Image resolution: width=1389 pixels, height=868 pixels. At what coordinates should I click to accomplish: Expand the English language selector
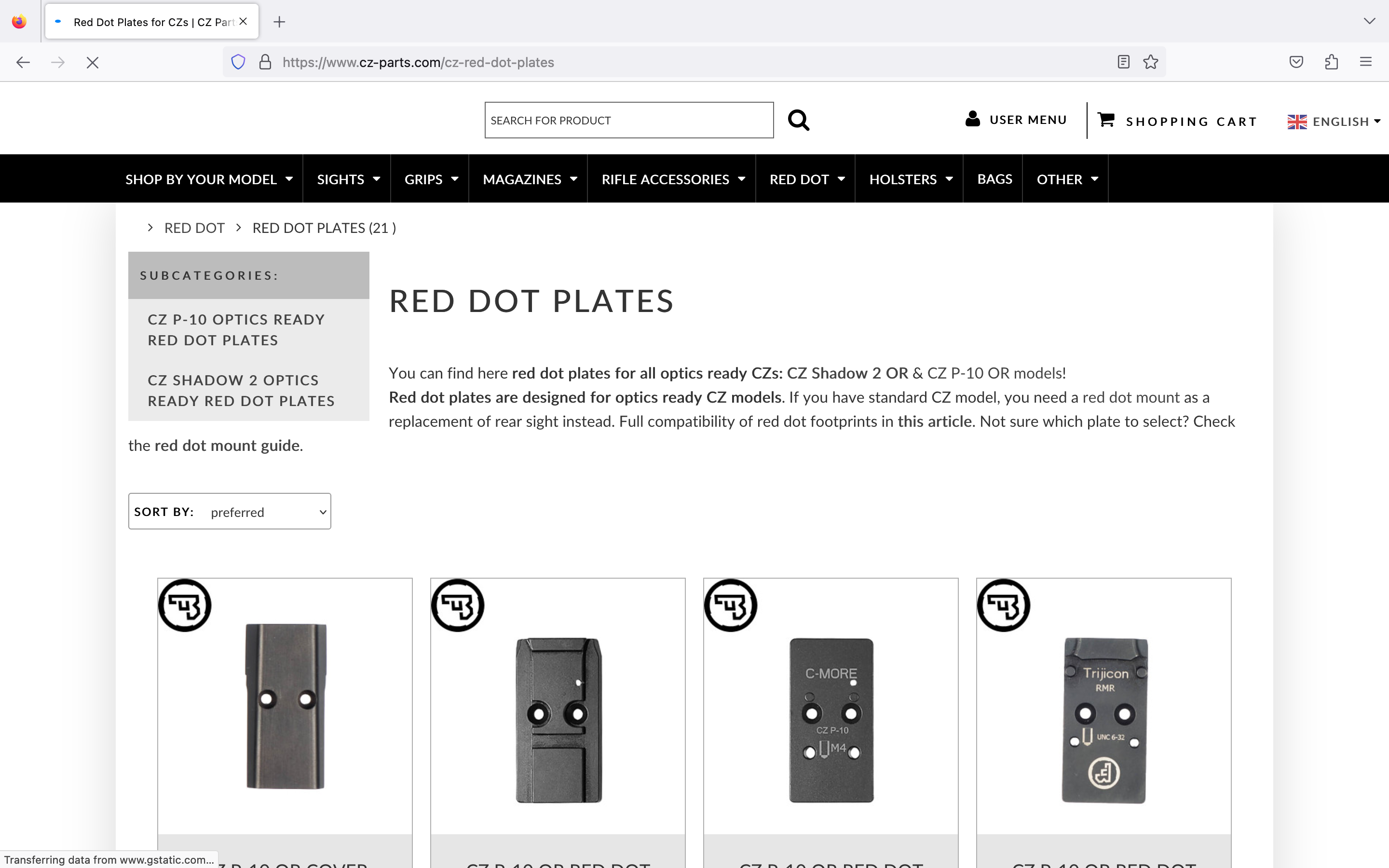click(x=1334, y=122)
